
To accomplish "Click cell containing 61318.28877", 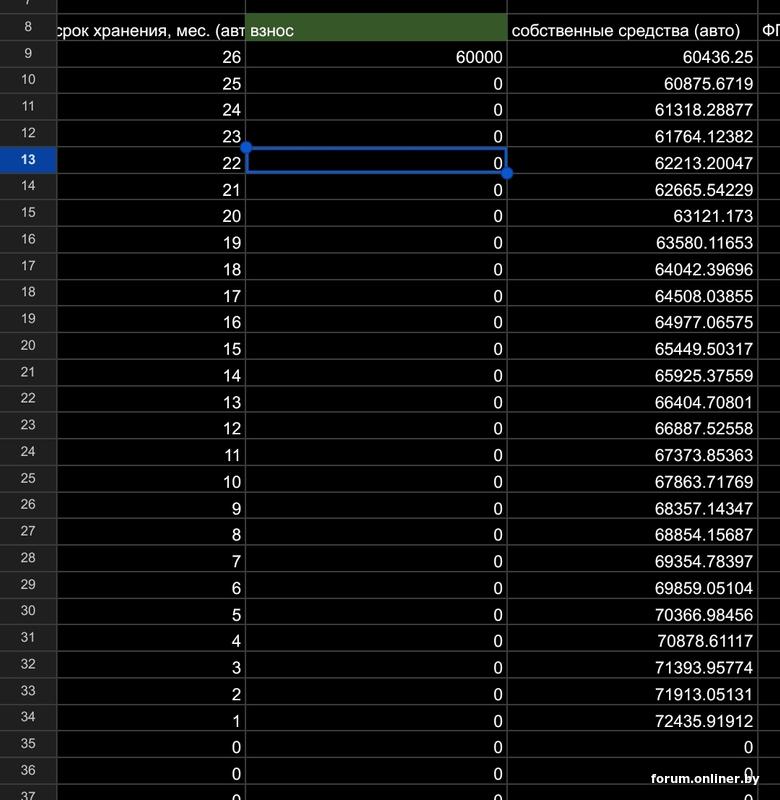I will coord(632,107).
